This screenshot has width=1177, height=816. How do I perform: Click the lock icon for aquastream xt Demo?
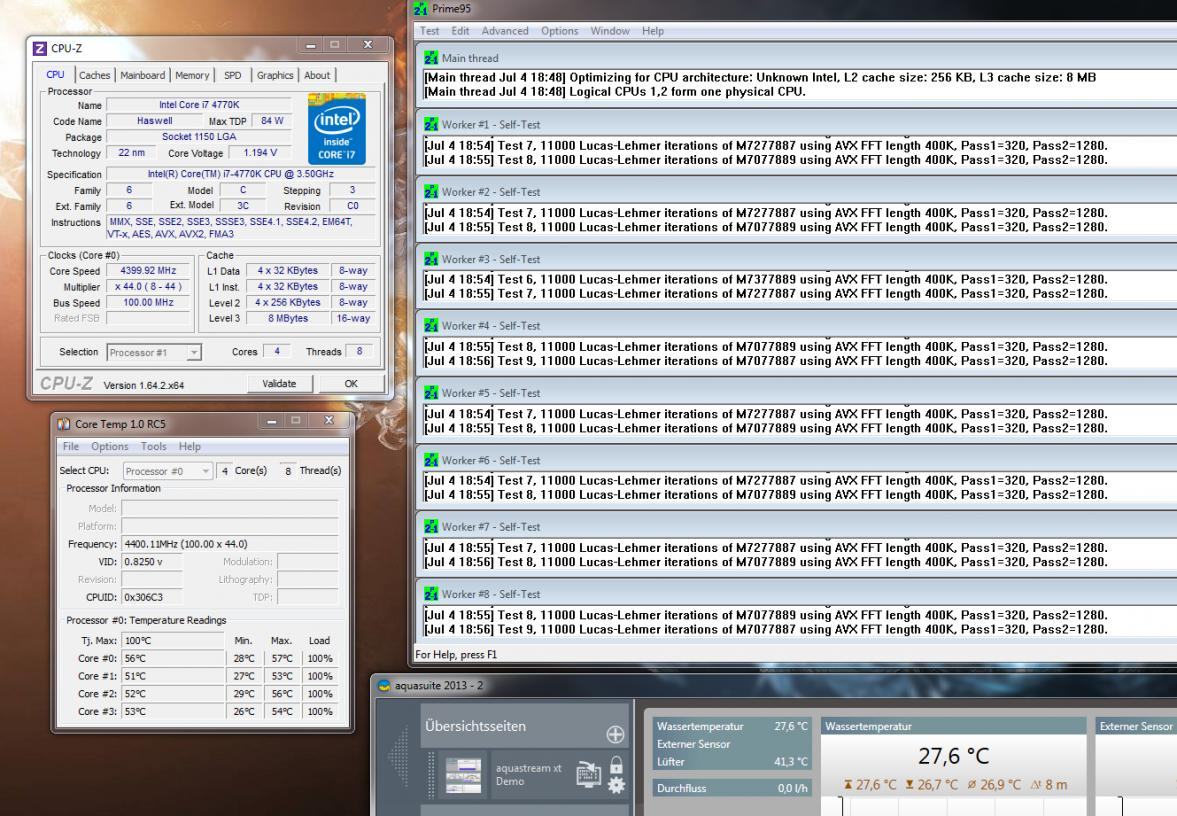tap(616, 765)
